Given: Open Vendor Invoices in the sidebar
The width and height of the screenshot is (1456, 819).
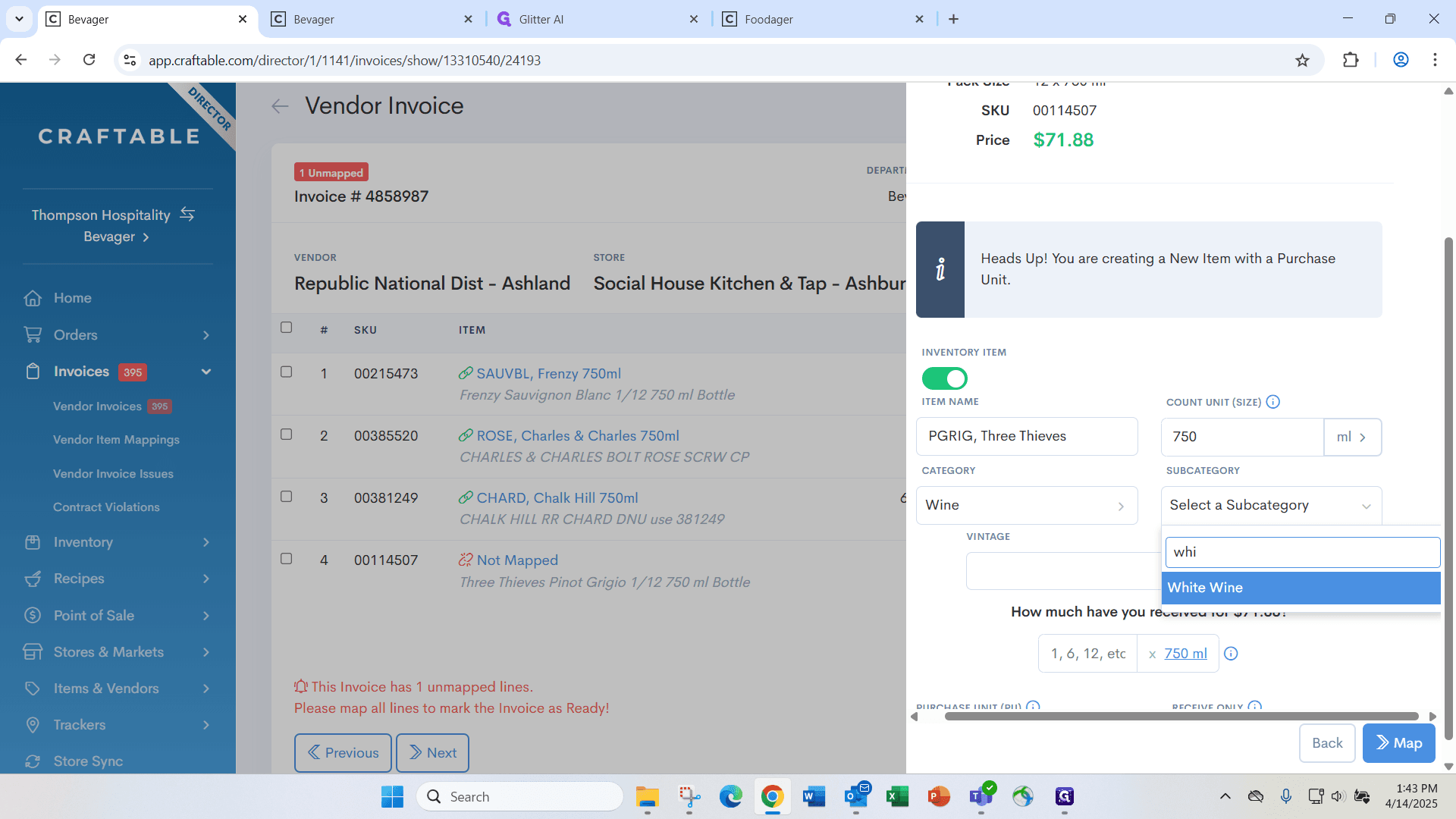Looking at the screenshot, I should 97,406.
